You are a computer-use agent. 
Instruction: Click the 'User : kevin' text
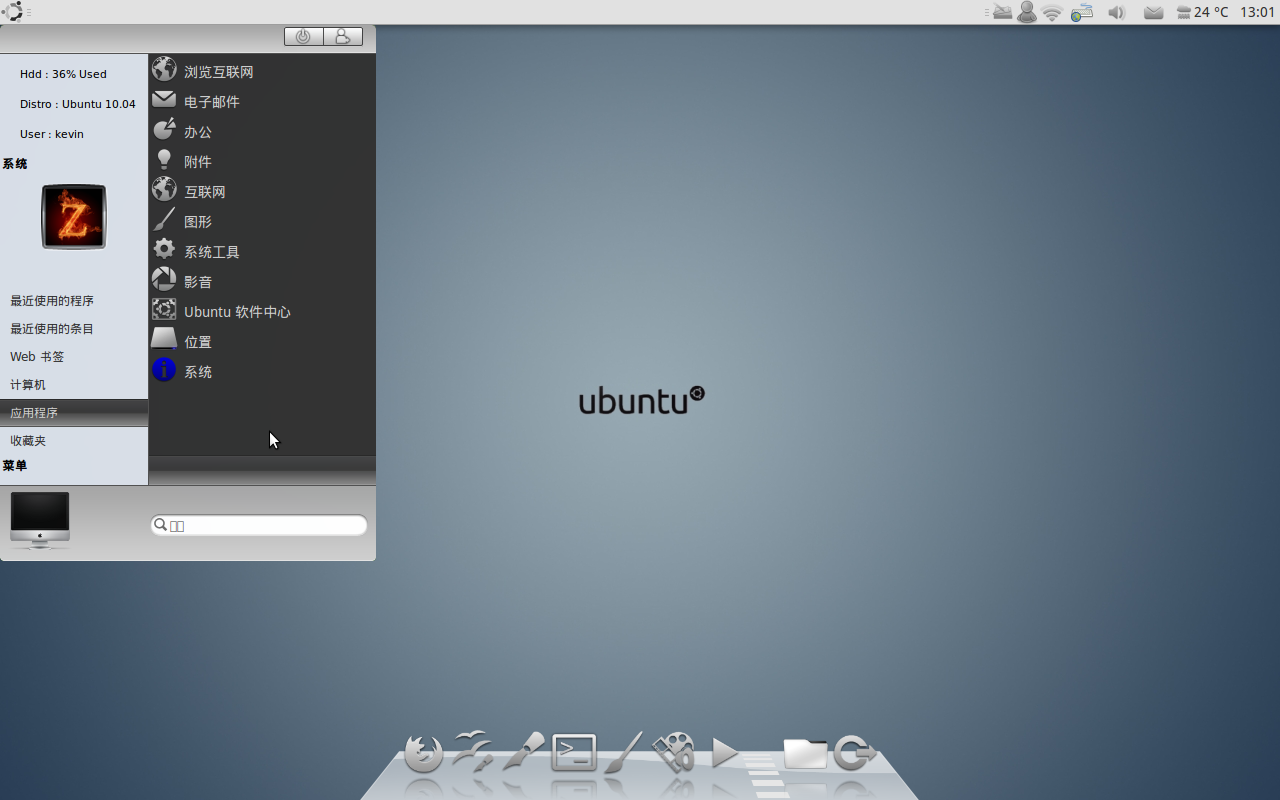pyautogui.click(x=52, y=134)
